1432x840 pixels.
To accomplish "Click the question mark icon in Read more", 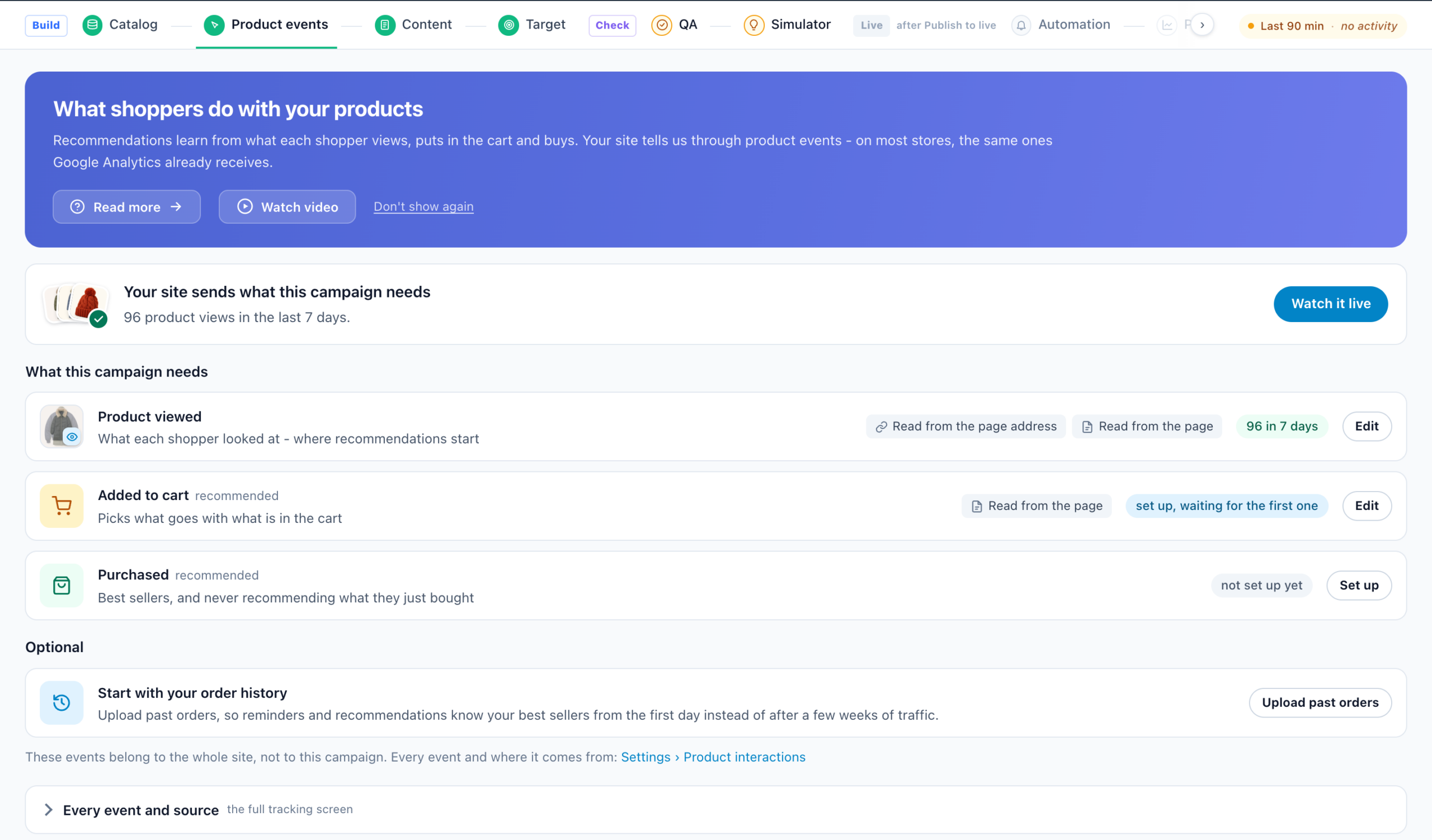I will 77,207.
